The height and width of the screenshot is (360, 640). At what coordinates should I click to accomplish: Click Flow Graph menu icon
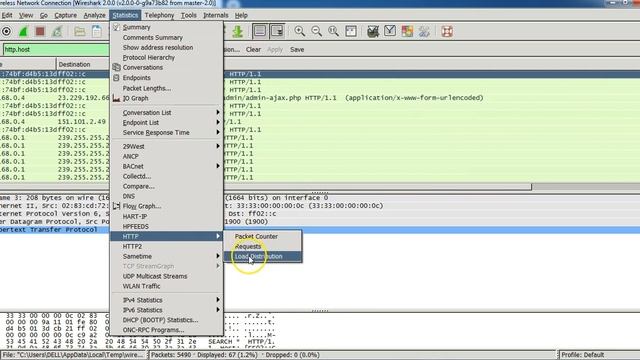116,206
